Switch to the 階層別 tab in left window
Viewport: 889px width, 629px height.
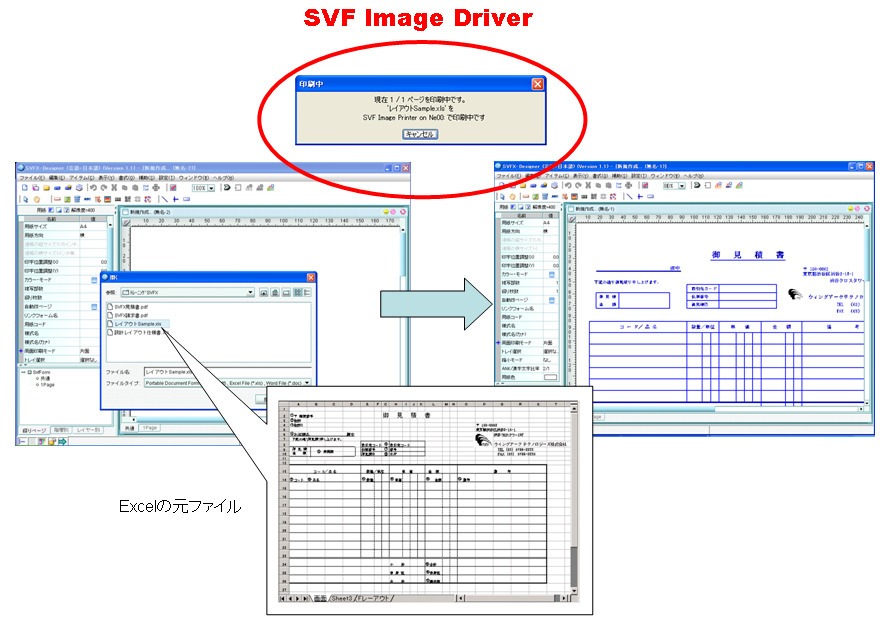point(62,430)
